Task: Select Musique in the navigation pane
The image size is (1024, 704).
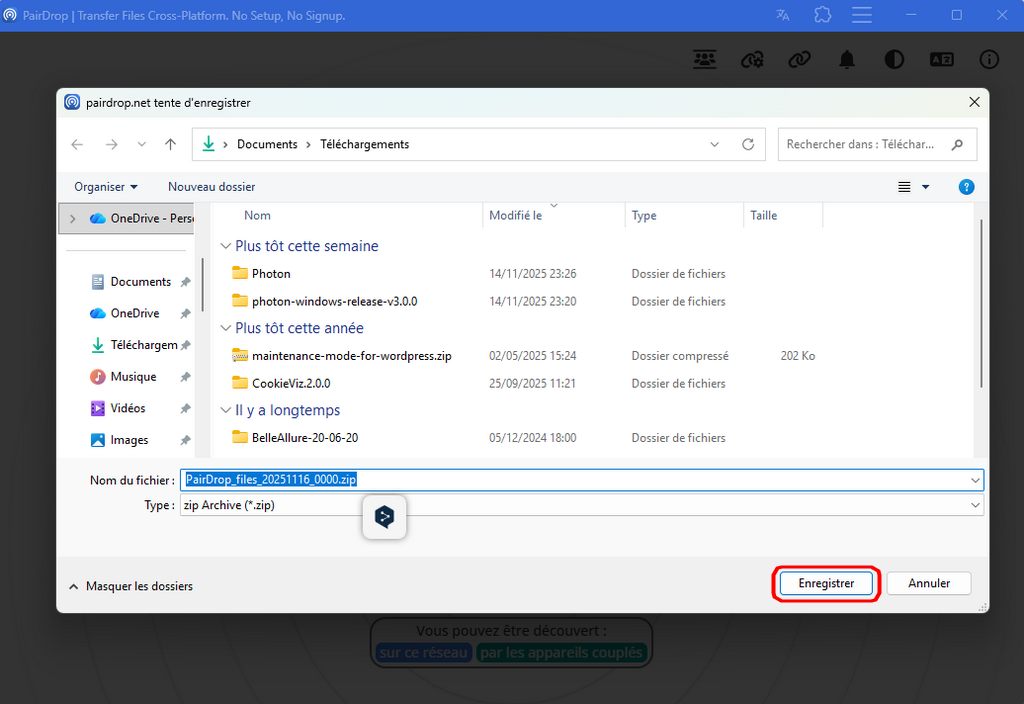Action: (133, 377)
